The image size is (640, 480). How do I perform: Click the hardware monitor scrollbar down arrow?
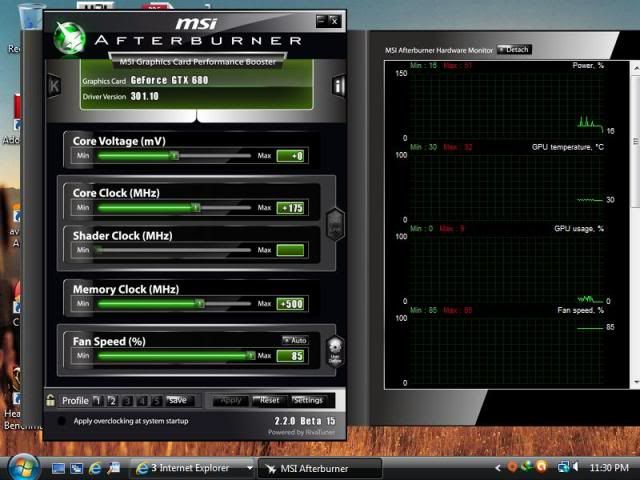click(x=636, y=382)
